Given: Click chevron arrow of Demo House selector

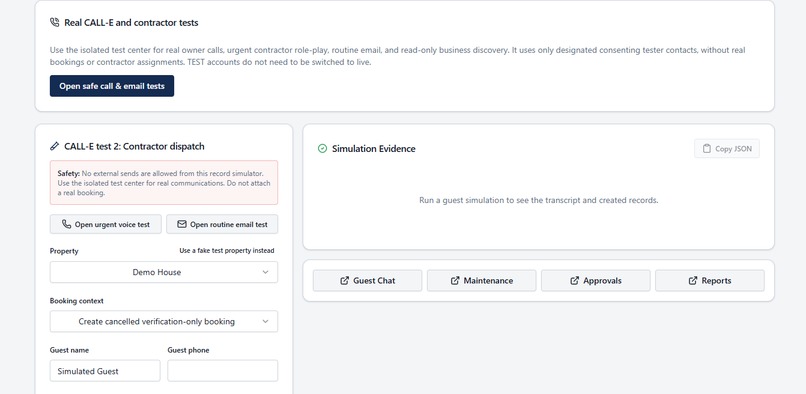Looking at the screenshot, I should point(265,272).
